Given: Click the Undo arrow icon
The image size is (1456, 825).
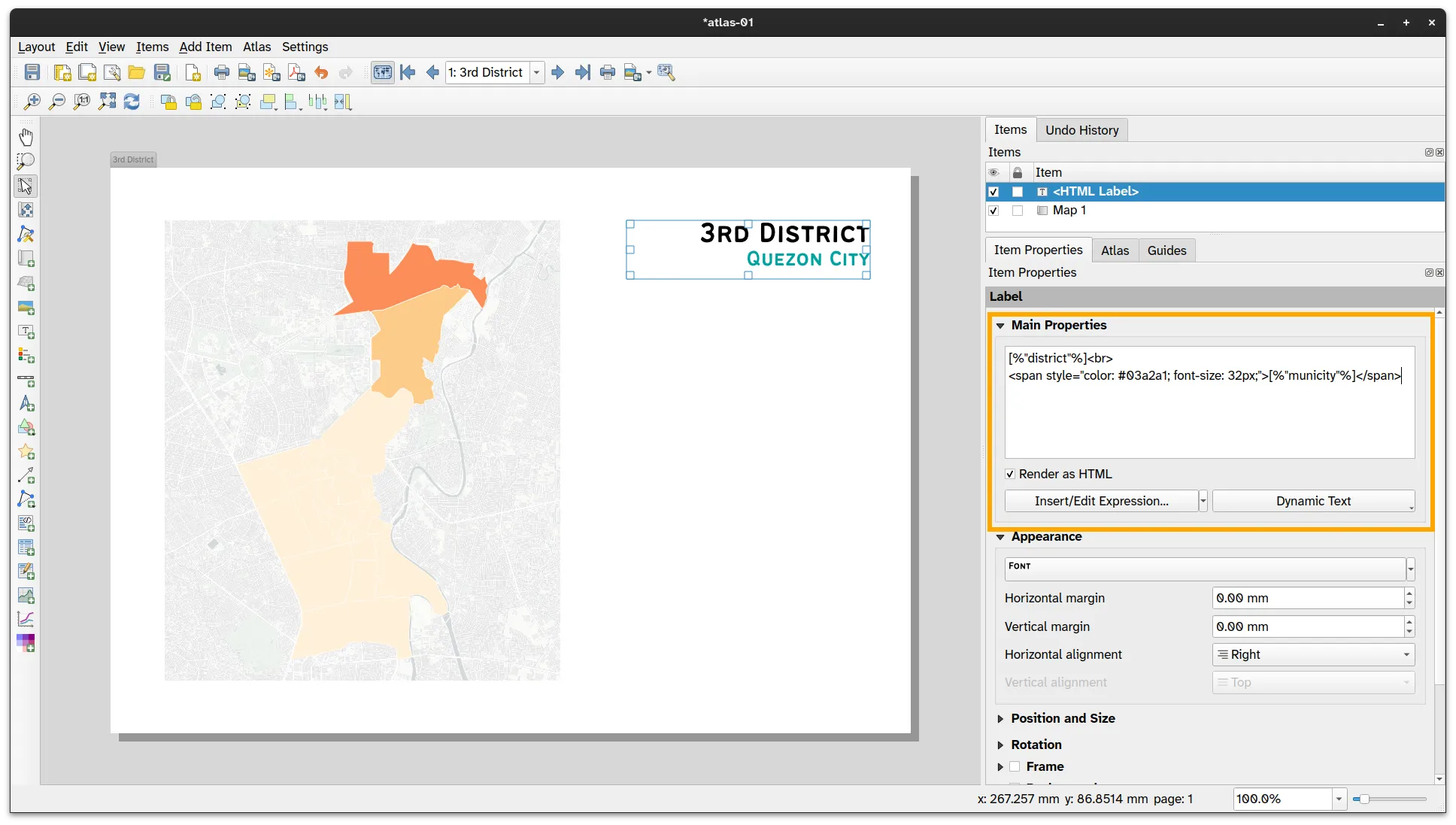Looking at the screenshot, I should point(321,72).
